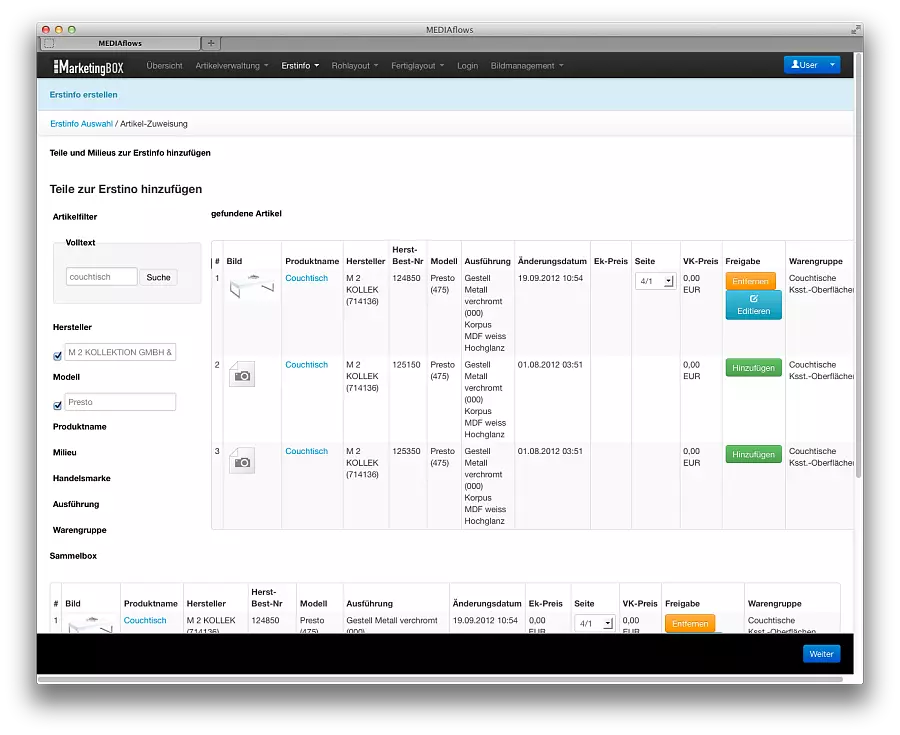Screen dimensions: 900x735
Task: Open Seite dropdown in Sammelbox table
Action: point(595,623)
